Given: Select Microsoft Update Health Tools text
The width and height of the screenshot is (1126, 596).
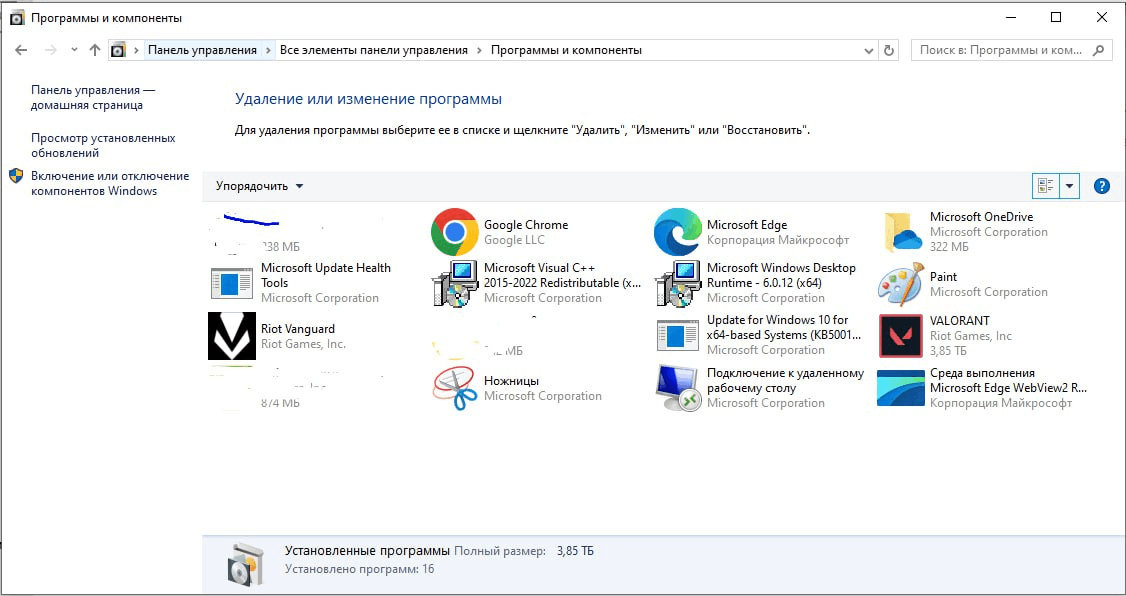Looking at the screenshot, I should 326,275.
